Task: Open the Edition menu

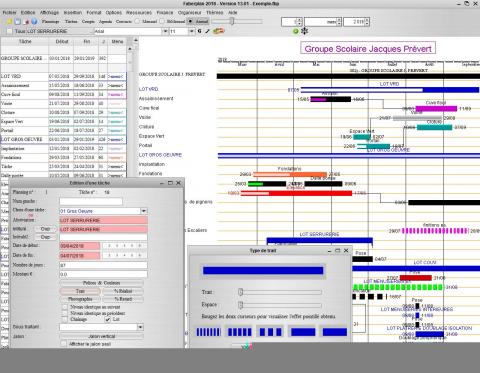Action: [28, 12]
